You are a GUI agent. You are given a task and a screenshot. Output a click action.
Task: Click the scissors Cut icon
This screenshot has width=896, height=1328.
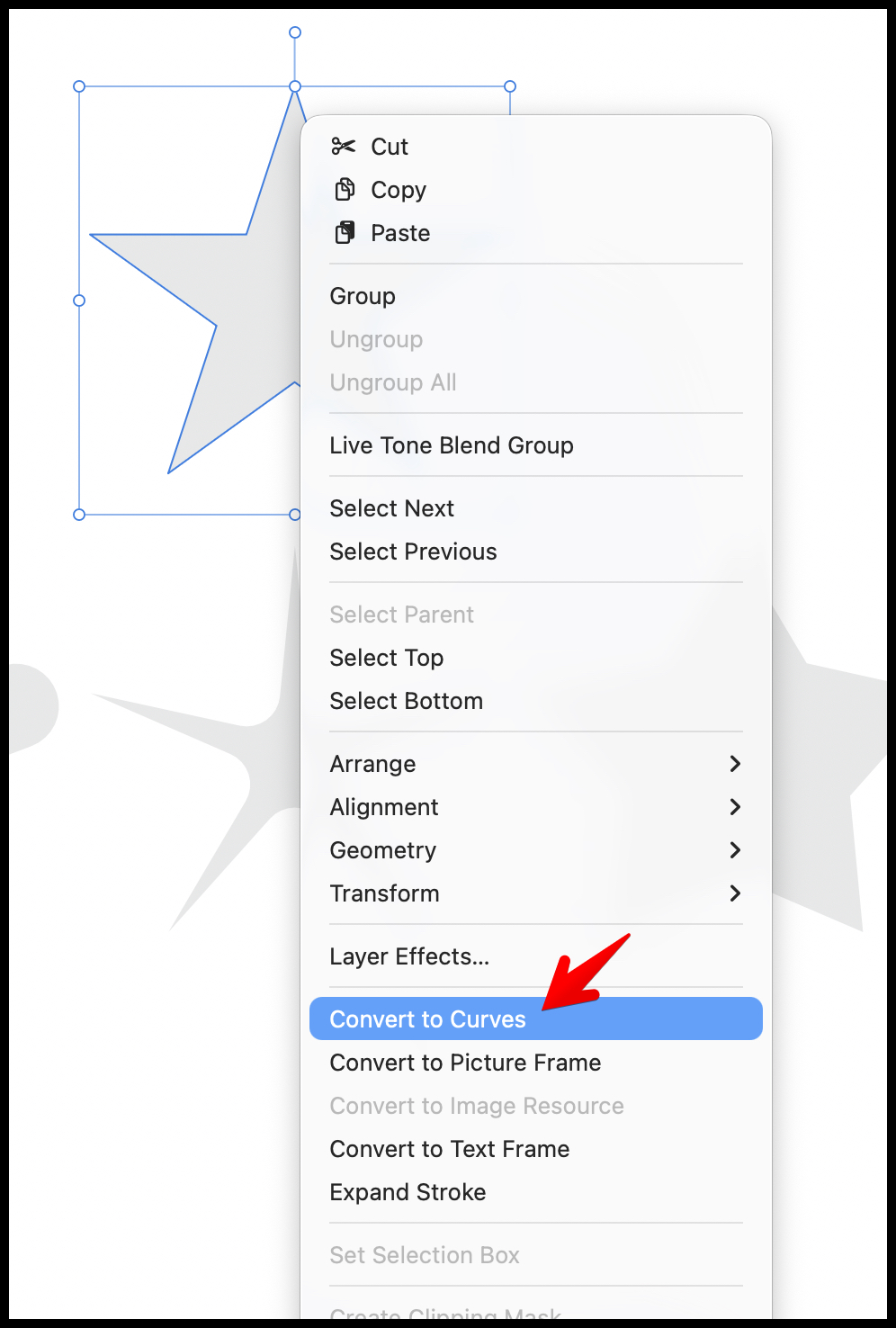(x=343, y=146)
